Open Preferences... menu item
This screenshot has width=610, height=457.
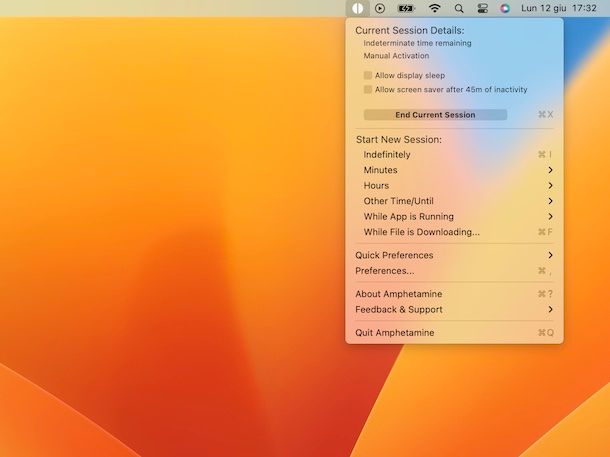coord(454,271)
